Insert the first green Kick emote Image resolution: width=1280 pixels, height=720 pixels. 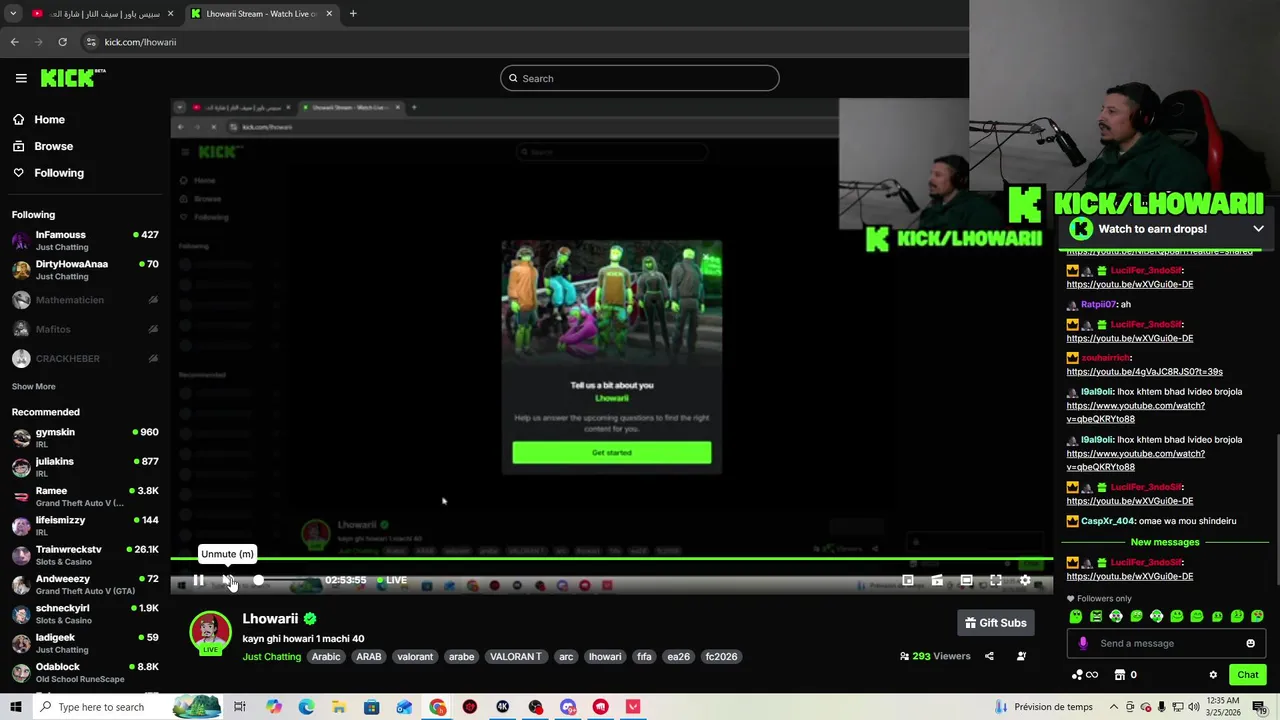pos(1076,617)
